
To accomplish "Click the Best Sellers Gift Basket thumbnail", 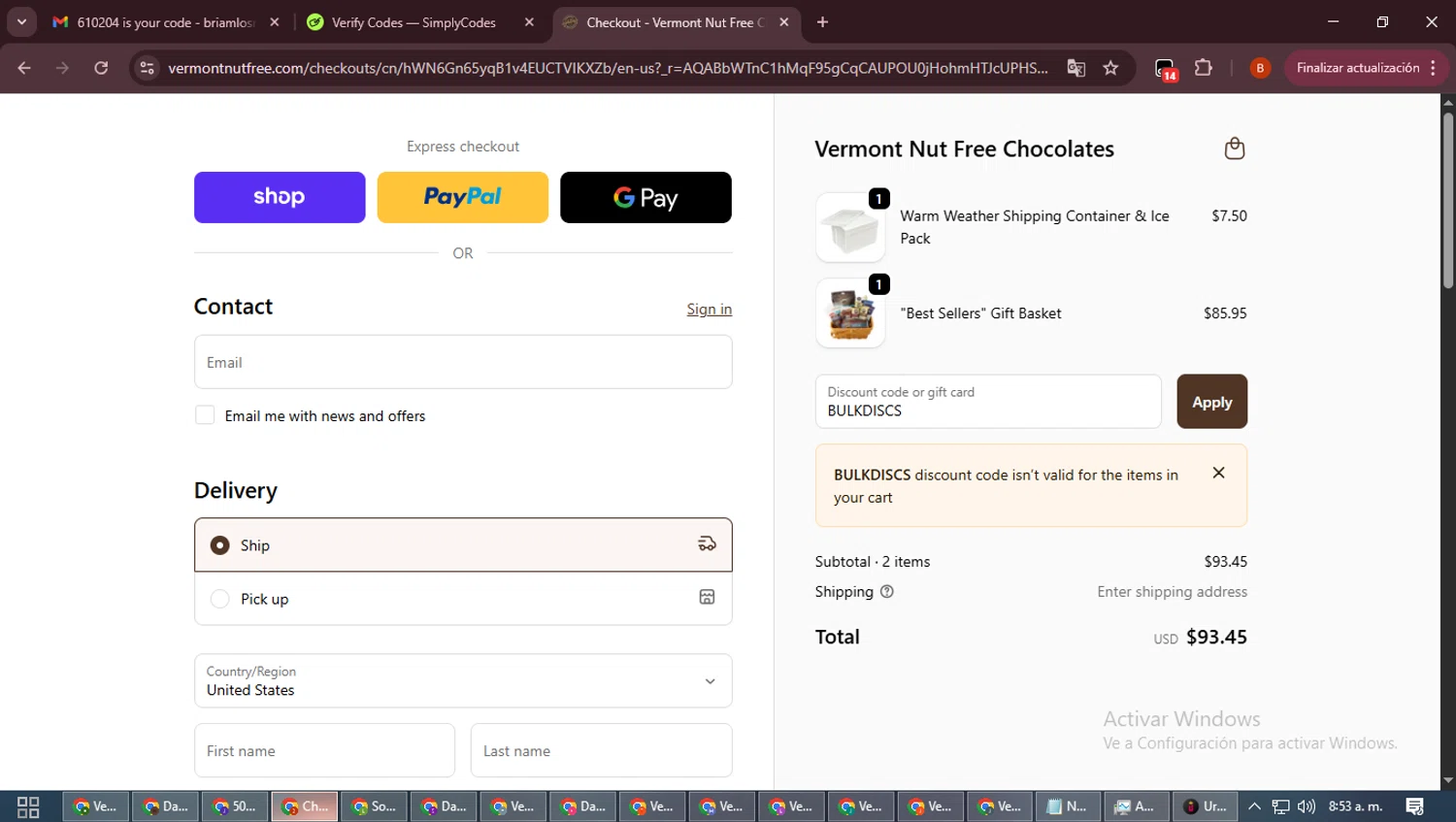I will click(850, 313).
